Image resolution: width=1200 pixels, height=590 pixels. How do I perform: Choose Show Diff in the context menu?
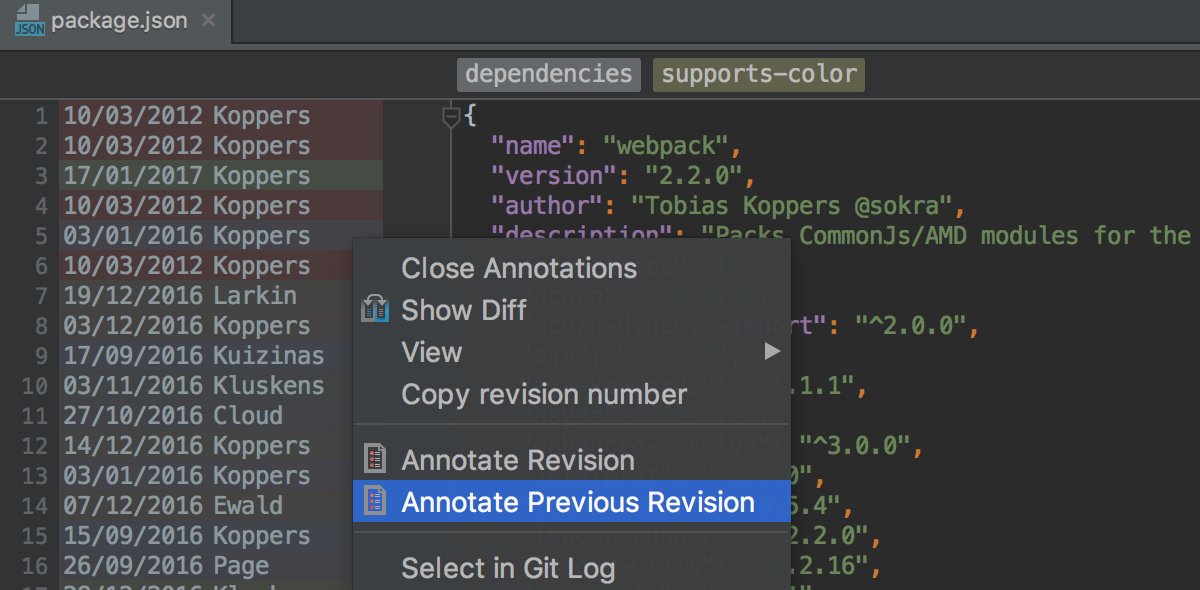[x=571, y=310]
